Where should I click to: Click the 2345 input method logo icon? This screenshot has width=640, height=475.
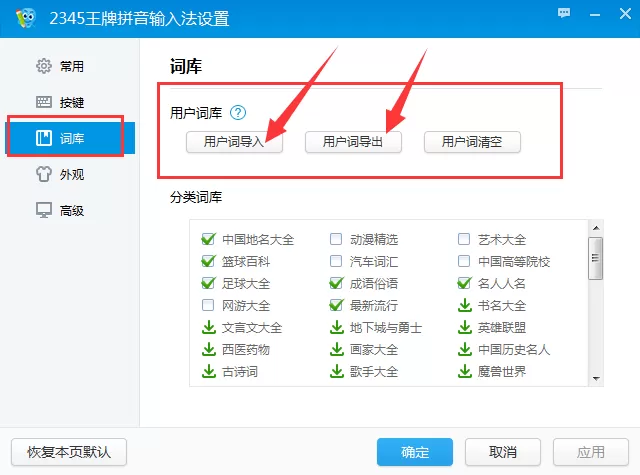(26, 18)
